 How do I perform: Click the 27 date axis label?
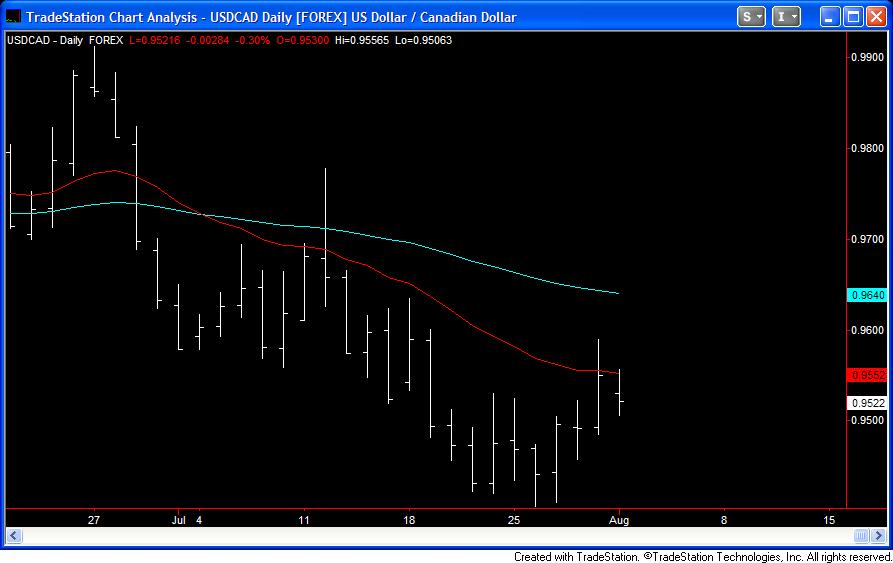click(94, 520)
